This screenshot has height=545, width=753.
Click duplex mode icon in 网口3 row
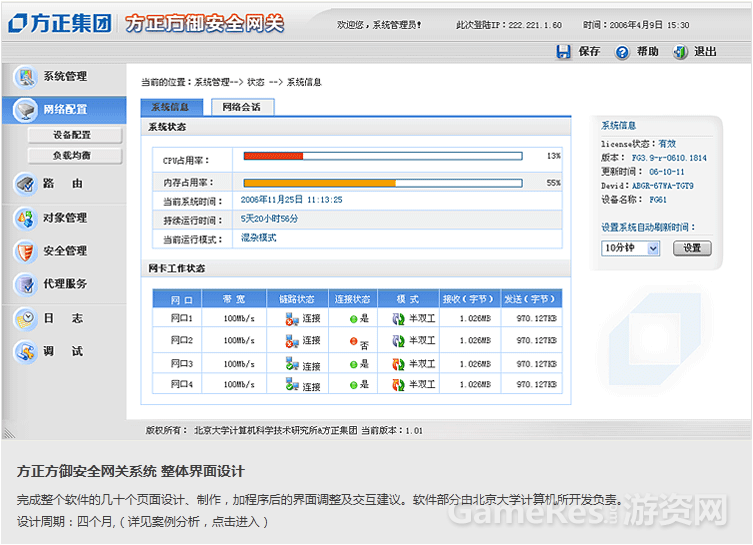pos(399,364)
